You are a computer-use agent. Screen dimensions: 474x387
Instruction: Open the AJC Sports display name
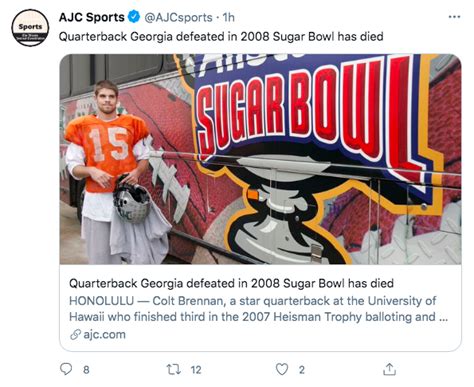click(x=92, y=17)
